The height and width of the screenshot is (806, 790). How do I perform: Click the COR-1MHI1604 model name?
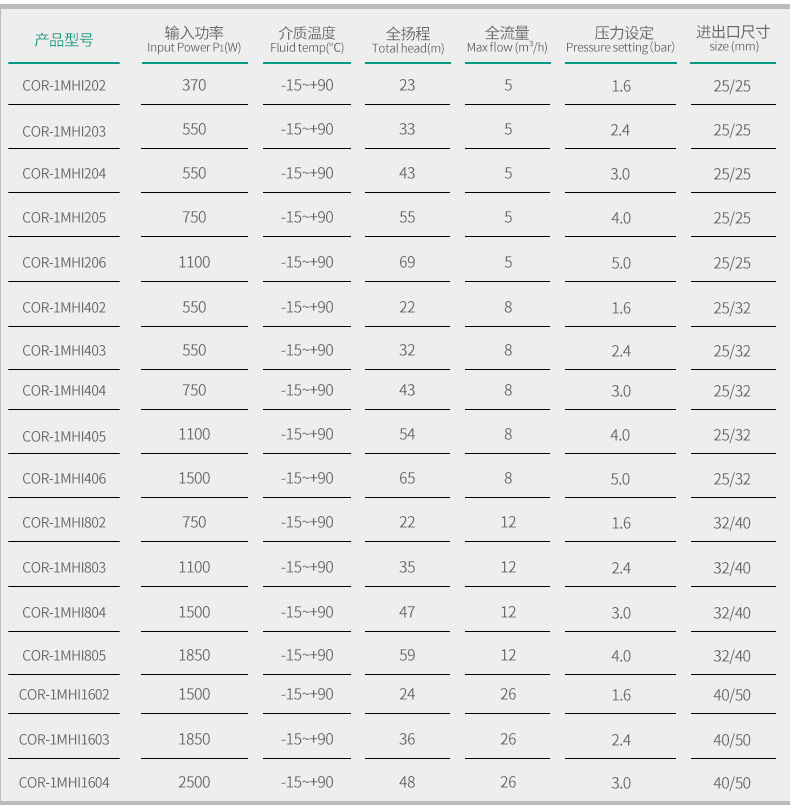(x=64, y=783)
